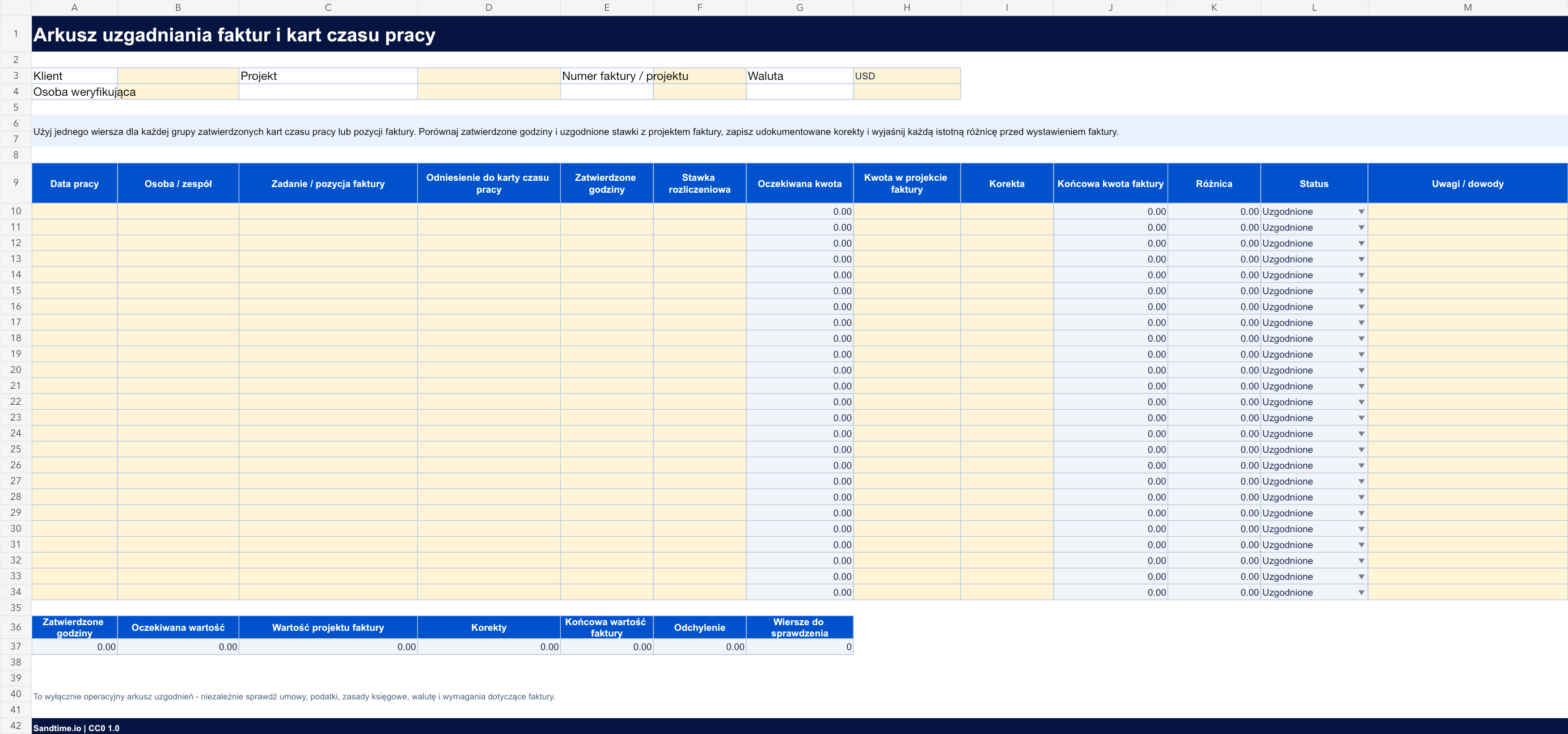
Task: Open the Status dropdown arrow in row 22
Action: click(x=1361, y=402)
